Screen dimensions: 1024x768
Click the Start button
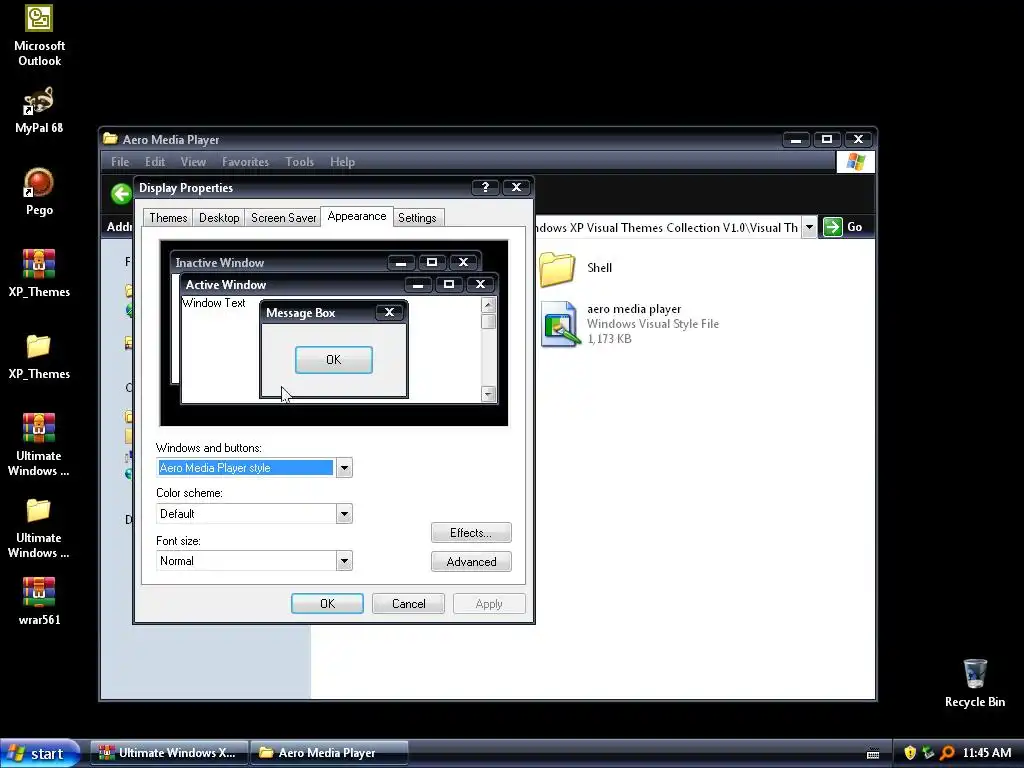39,754
